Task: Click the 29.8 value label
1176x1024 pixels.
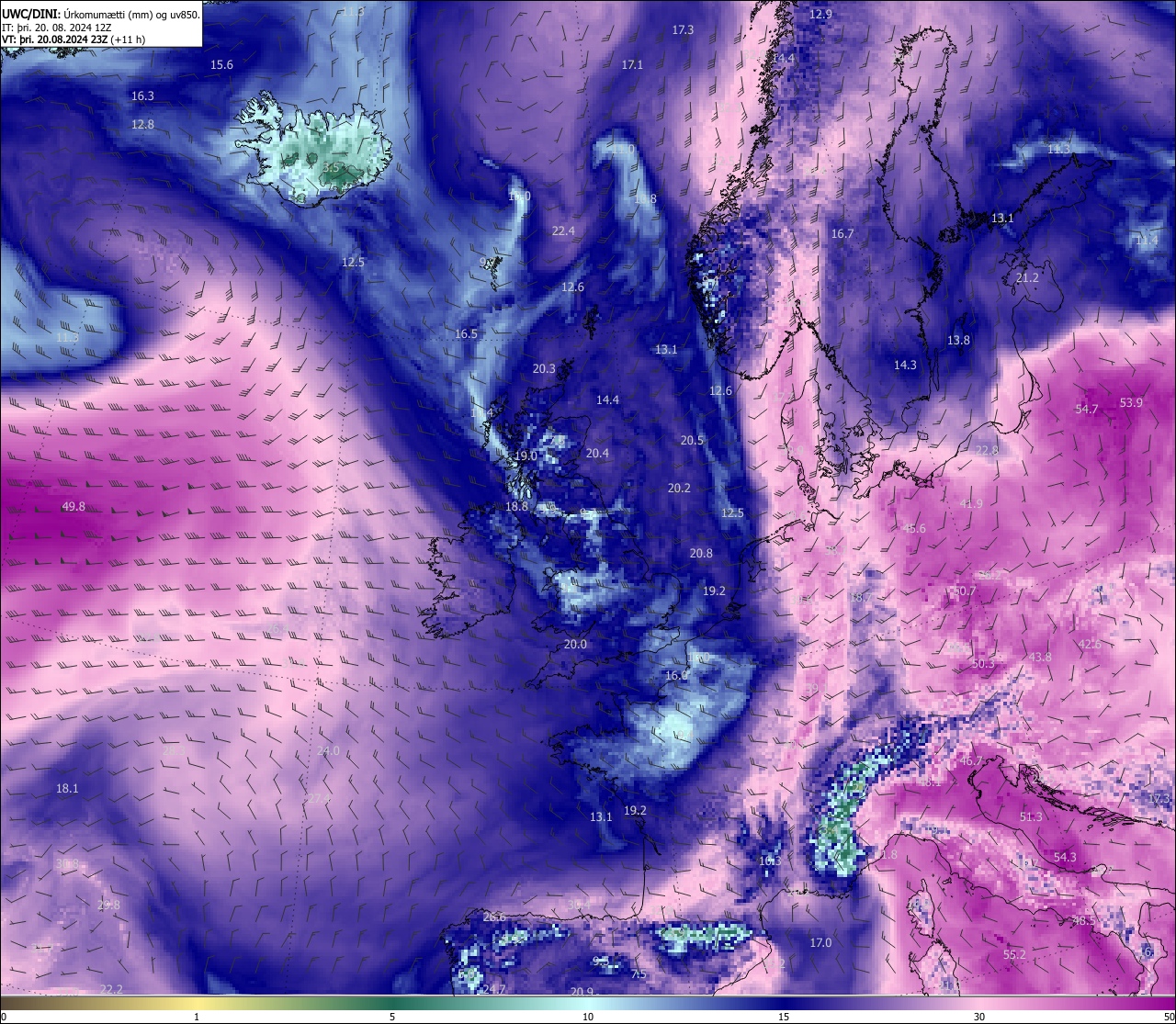Action: click(x=108, y=905)
